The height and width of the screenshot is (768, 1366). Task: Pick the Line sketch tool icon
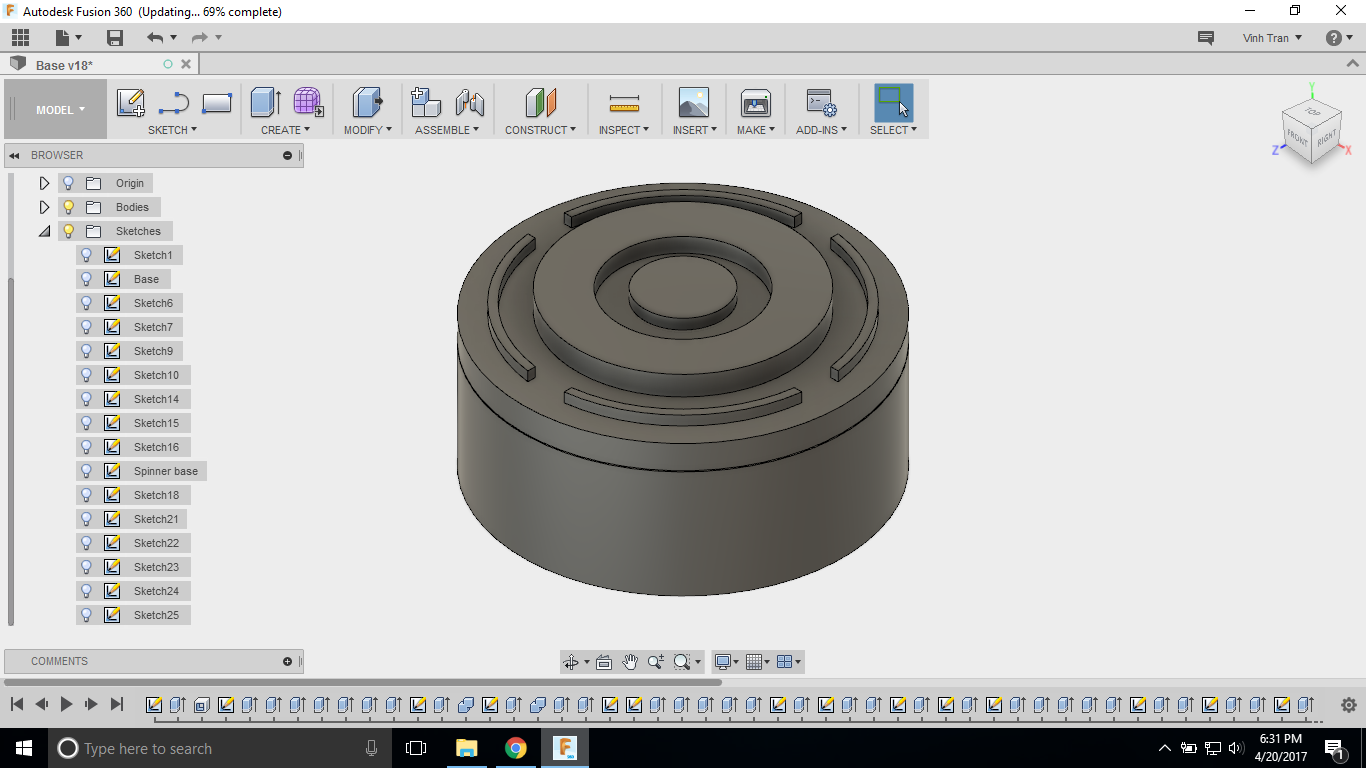(x=173, y=103)
